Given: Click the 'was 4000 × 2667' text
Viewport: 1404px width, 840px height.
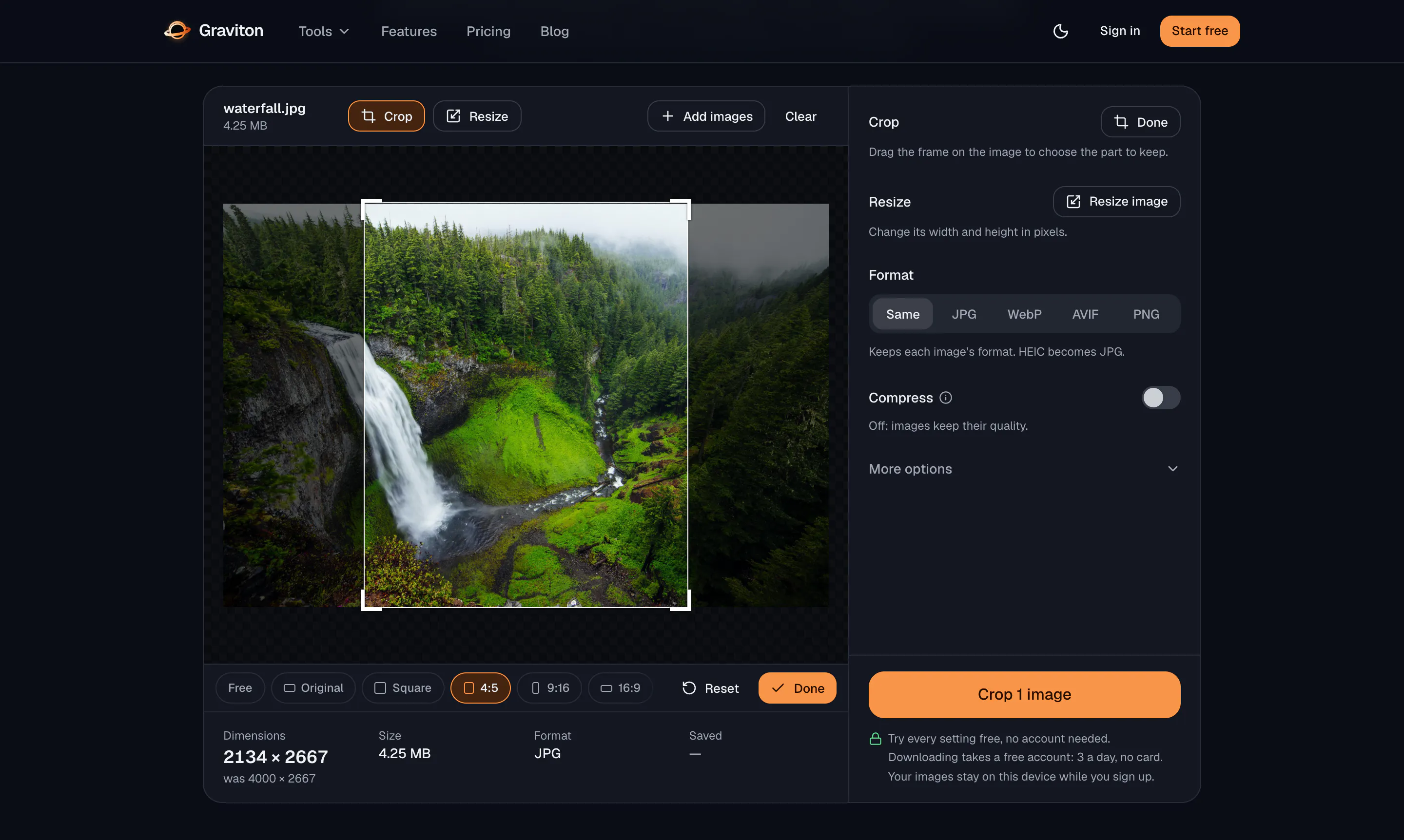Looking at the screenshot, I should point(270,778).
